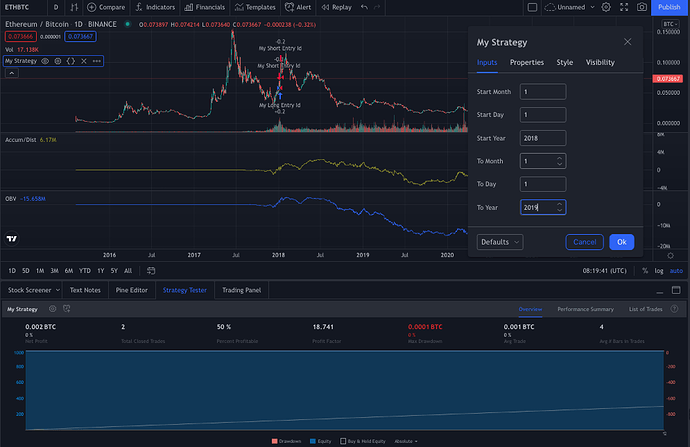This screenshot has height=447, width=690.
Task: Switch to the Inputs tab
Action: click(x=487, y=62)
